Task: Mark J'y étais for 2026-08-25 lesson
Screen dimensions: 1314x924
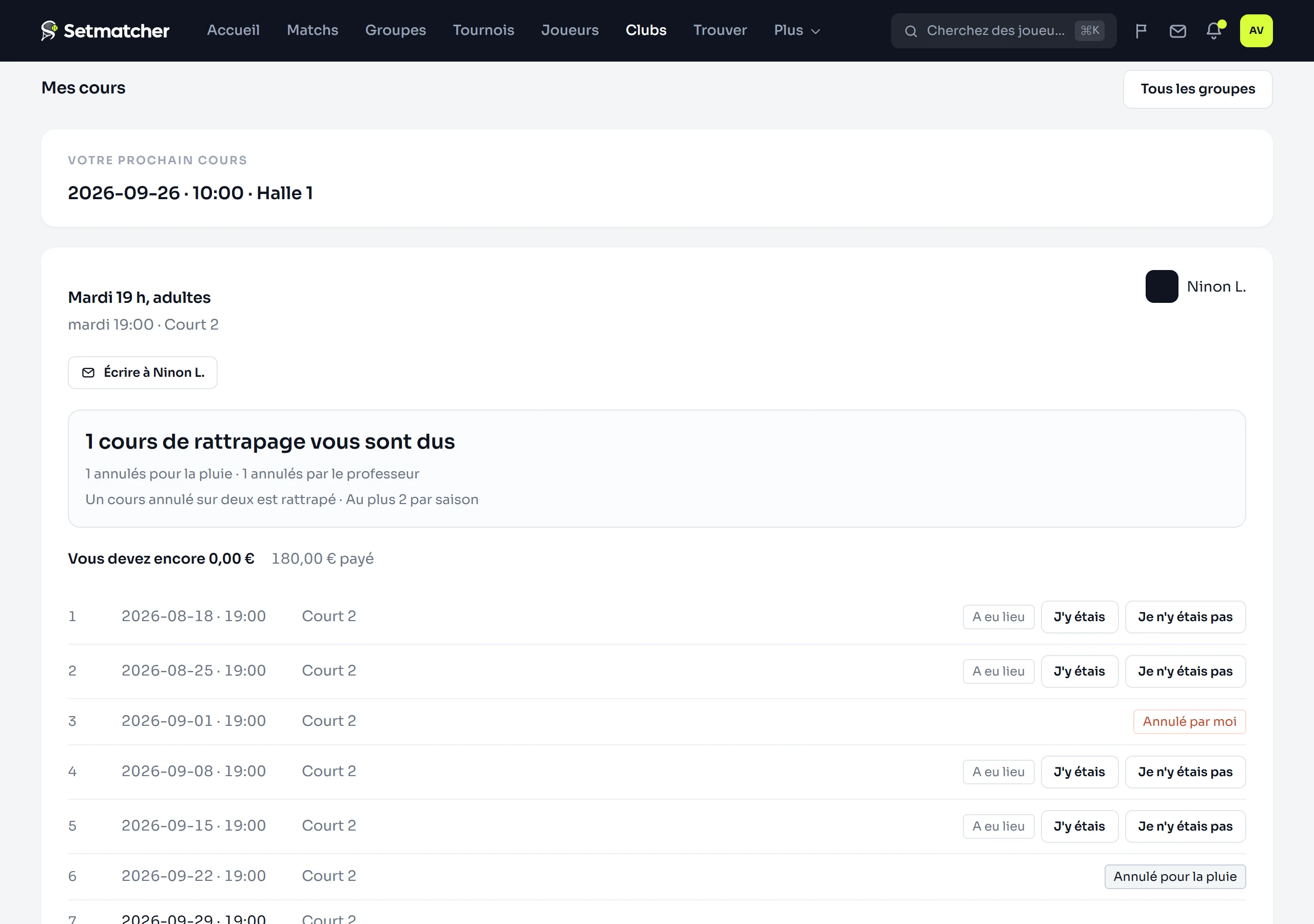Action: (x=1079, y=671)
